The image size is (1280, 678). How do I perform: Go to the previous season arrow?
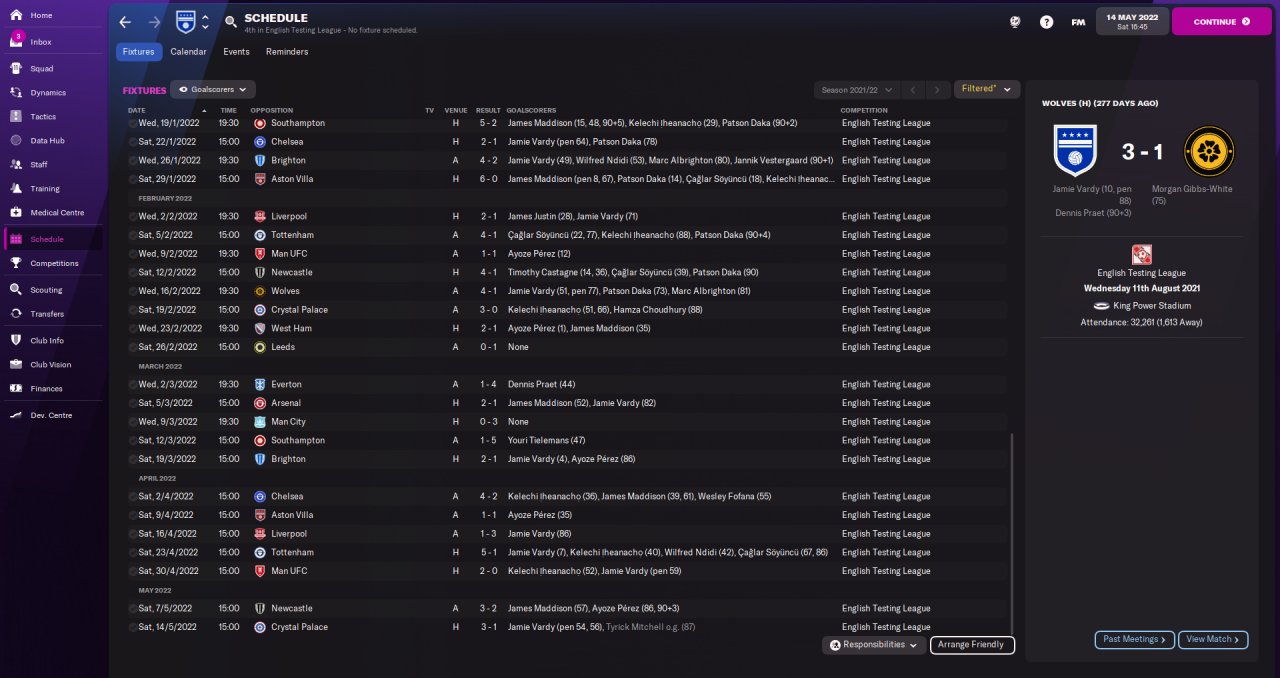[912, 90]
